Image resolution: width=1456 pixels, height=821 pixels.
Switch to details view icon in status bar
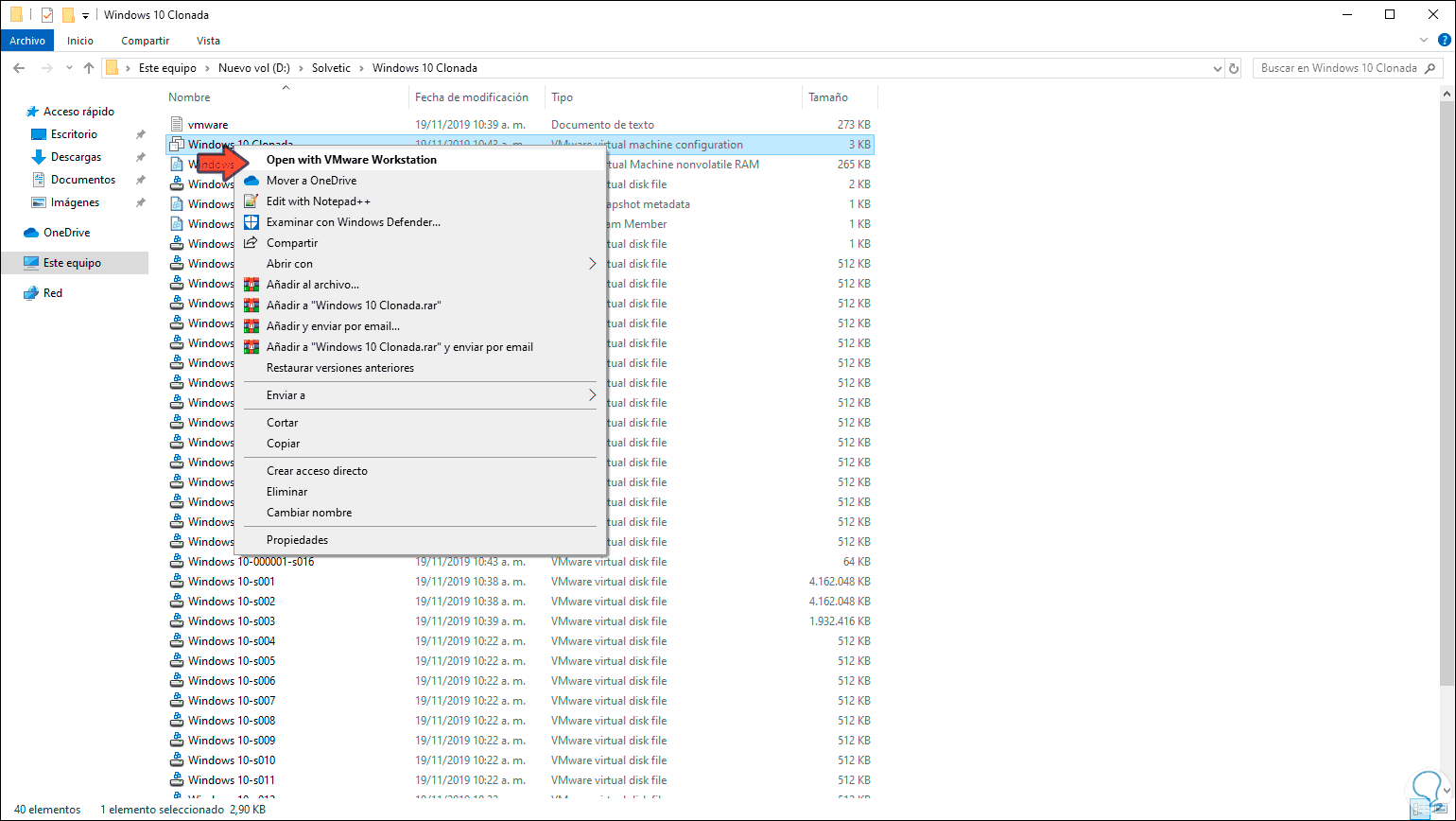point(1421,810)
